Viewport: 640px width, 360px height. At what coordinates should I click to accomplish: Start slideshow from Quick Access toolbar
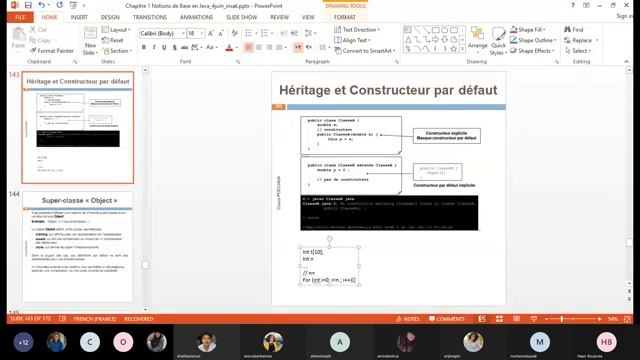point(73,5)
